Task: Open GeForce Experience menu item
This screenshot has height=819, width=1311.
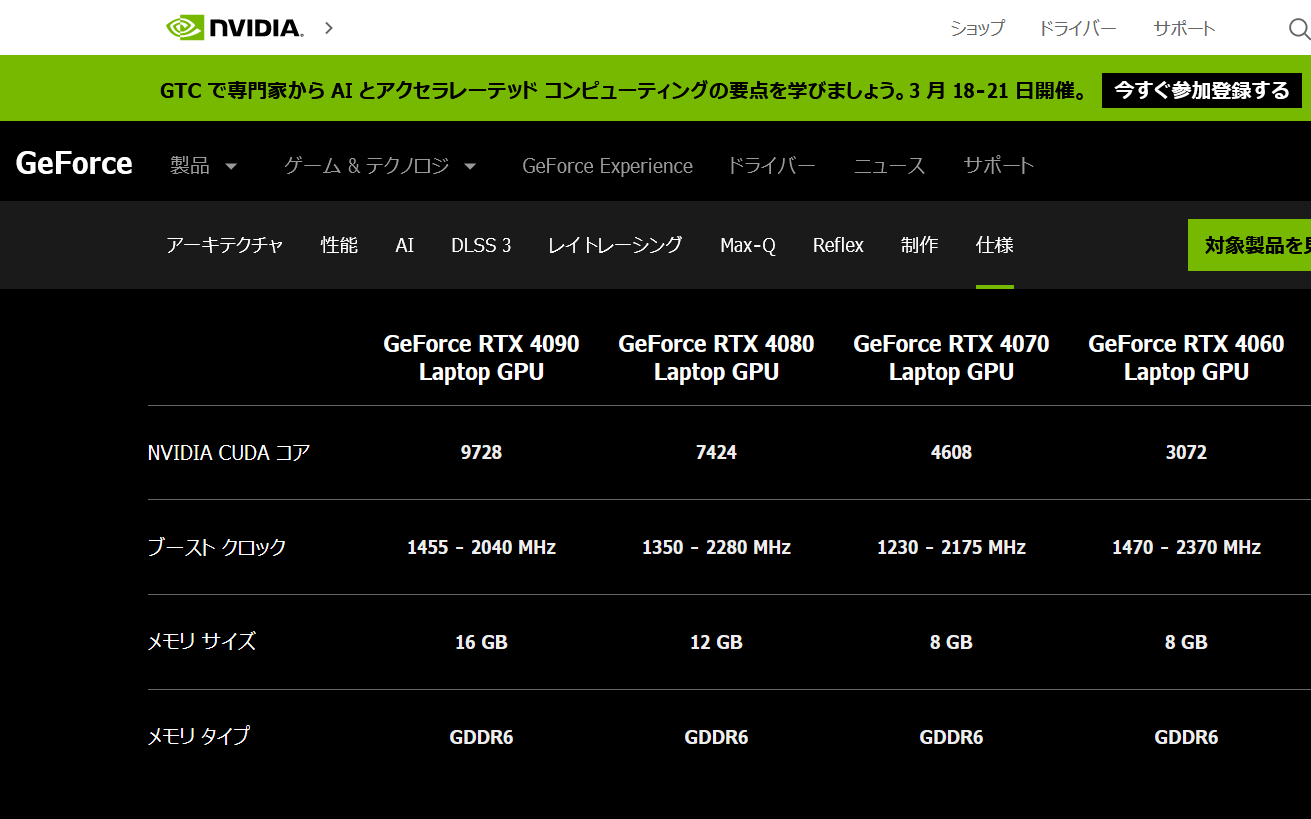Action: 607,166
